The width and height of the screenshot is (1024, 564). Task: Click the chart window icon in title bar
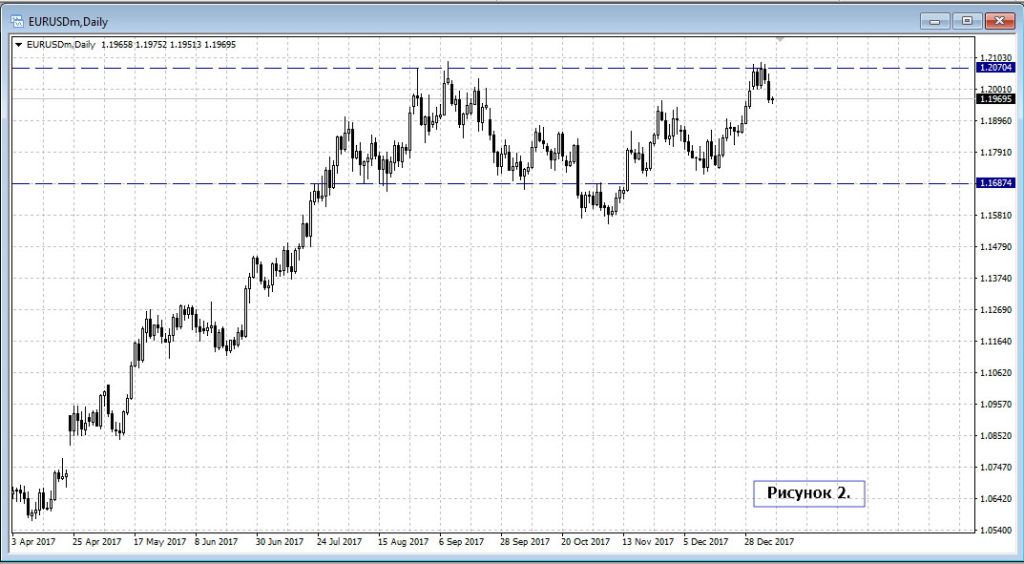[x=17, y=21]
